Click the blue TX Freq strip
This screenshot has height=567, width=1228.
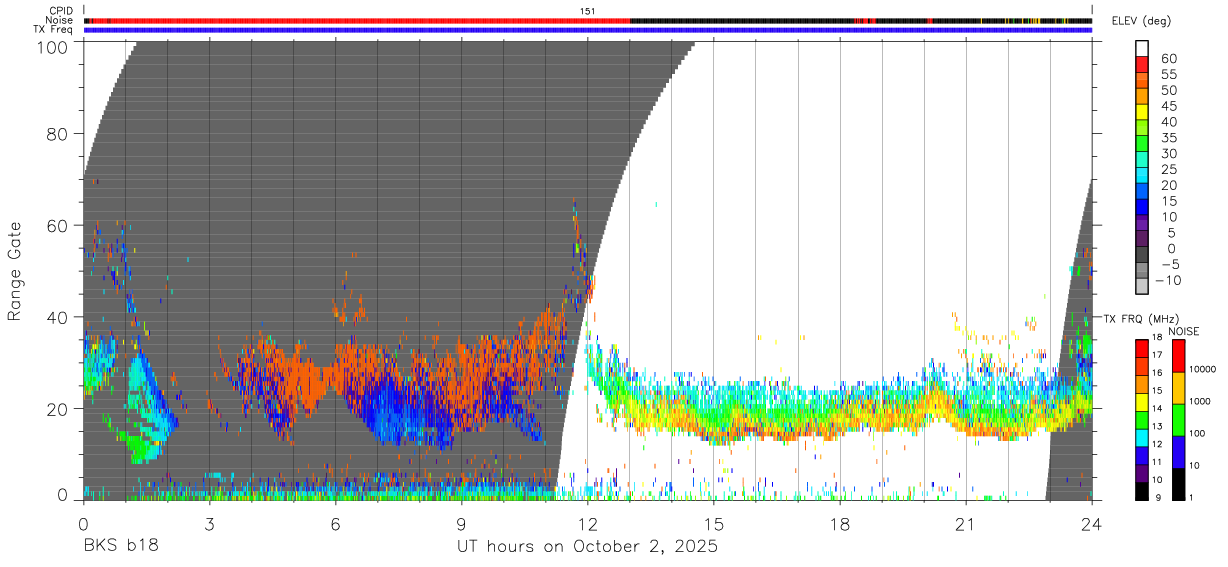tap(588, 30)
